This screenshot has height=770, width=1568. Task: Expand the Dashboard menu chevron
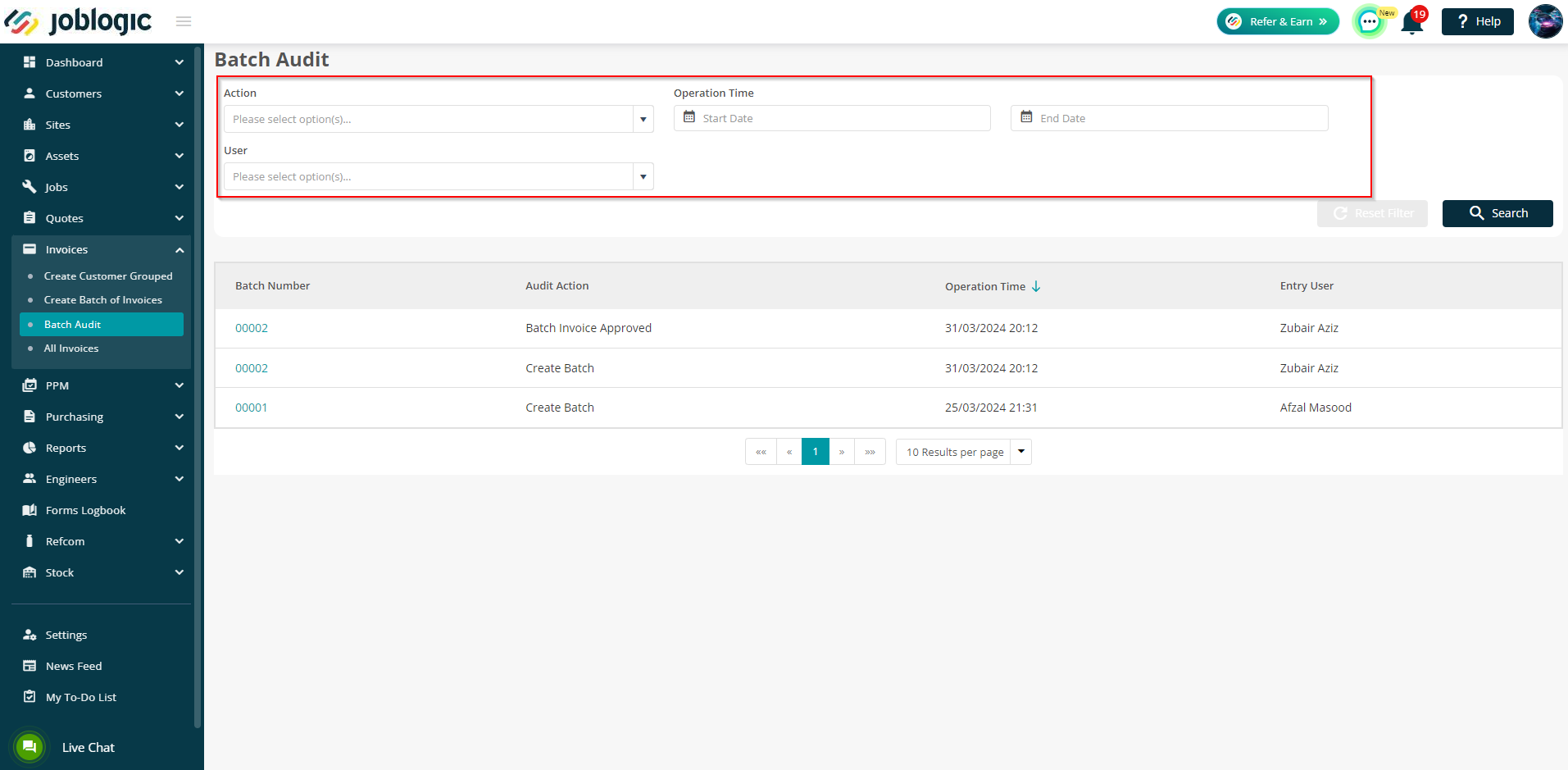tap(180, 62)
